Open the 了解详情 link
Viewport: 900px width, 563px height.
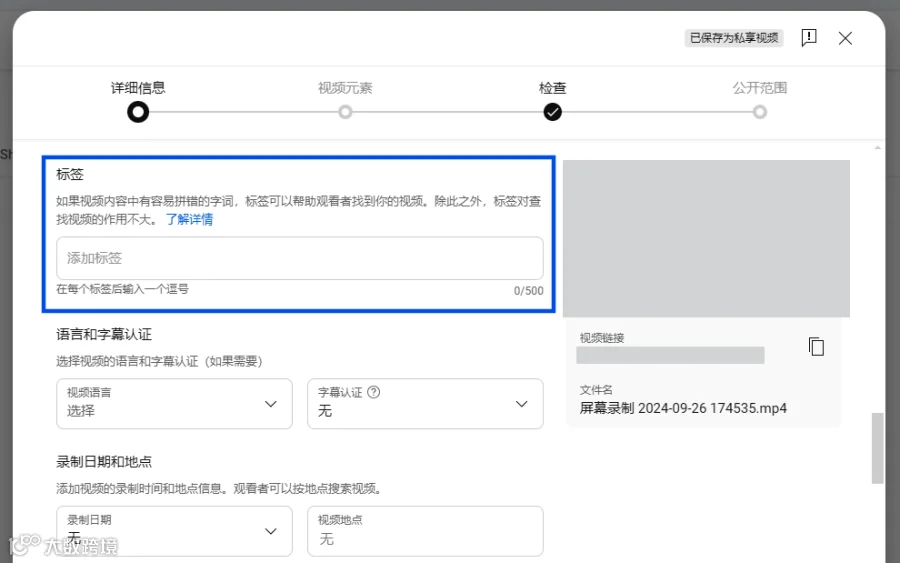click(x=189, y=219)
